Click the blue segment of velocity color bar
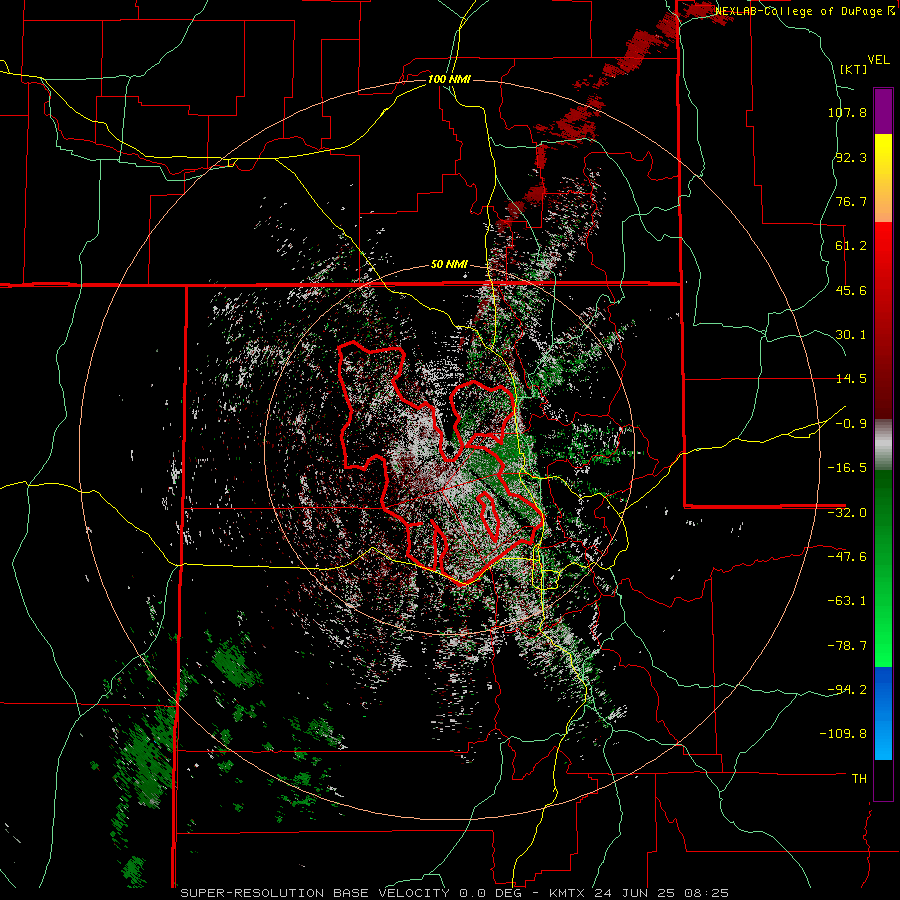Image resolution: width=900 pixels, height=900 pixels. 883,713
